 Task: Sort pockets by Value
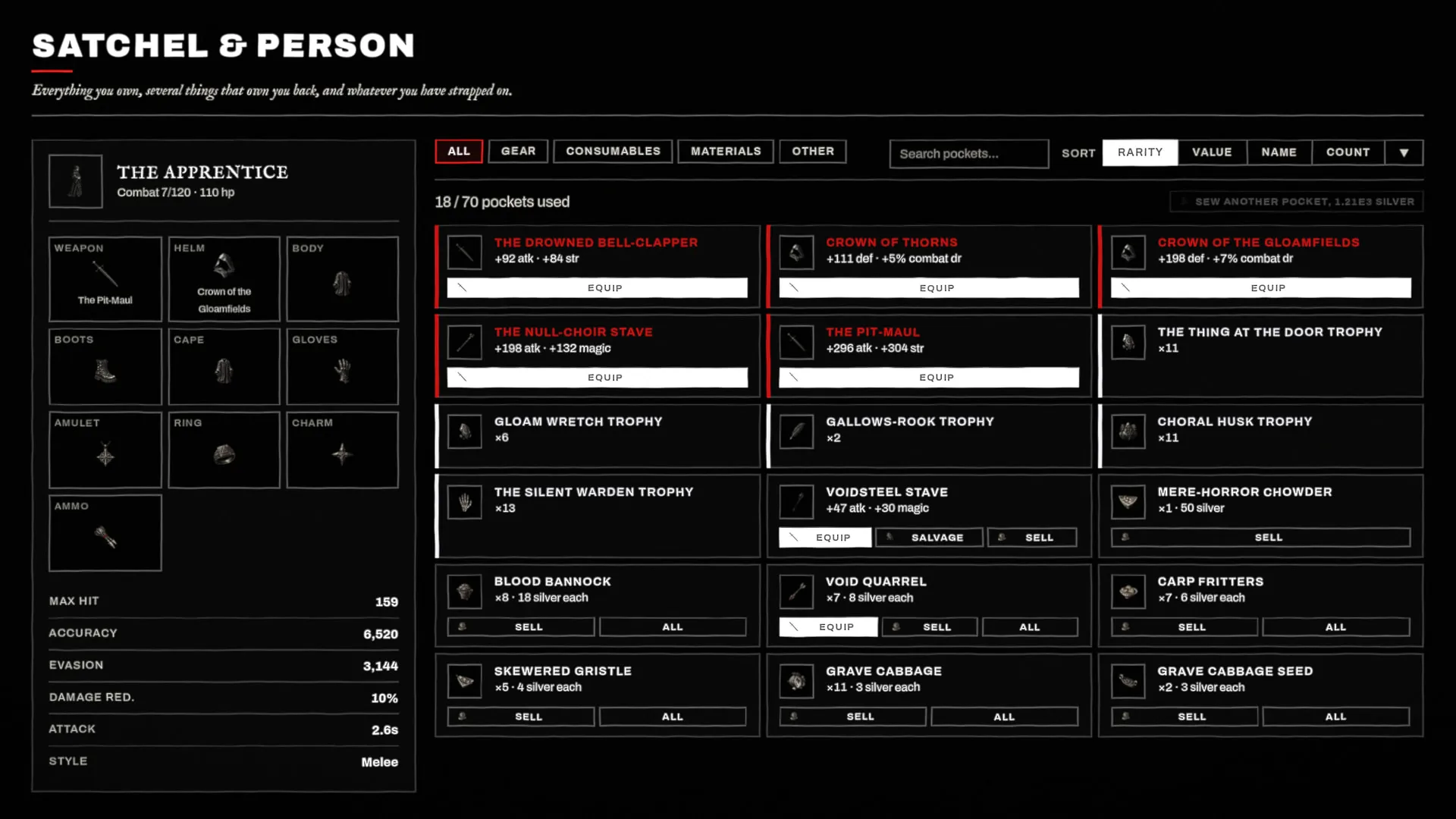(x=1212, y=152)
